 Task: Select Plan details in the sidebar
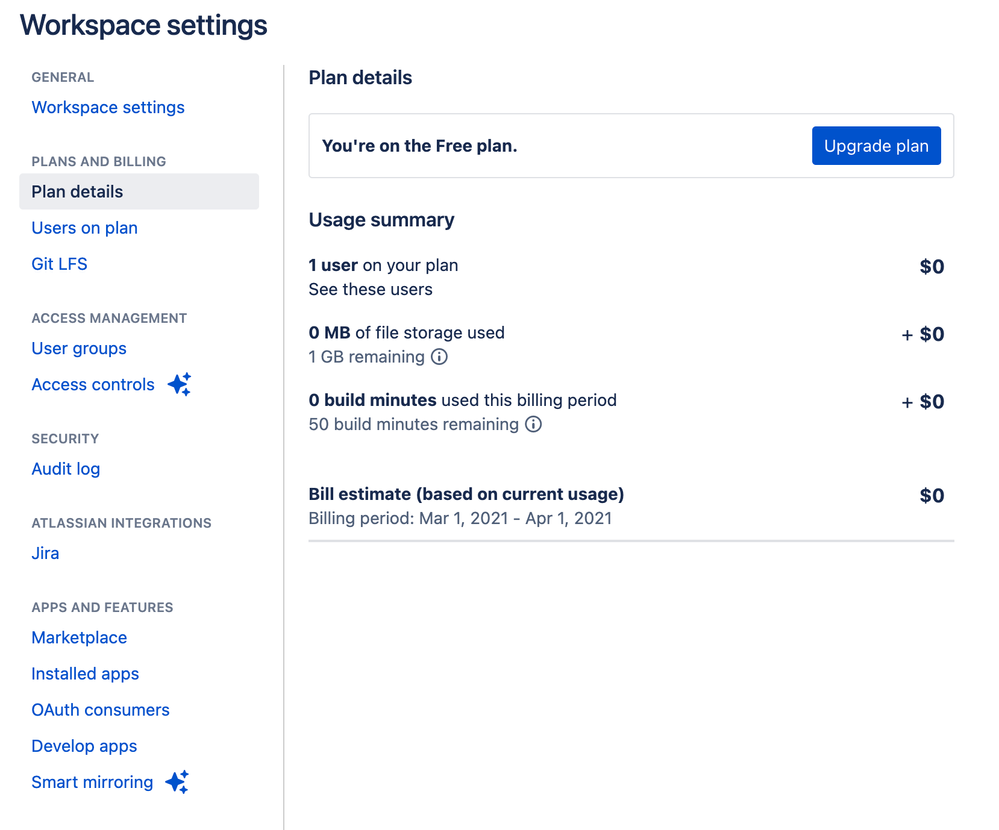click(77, 191)
